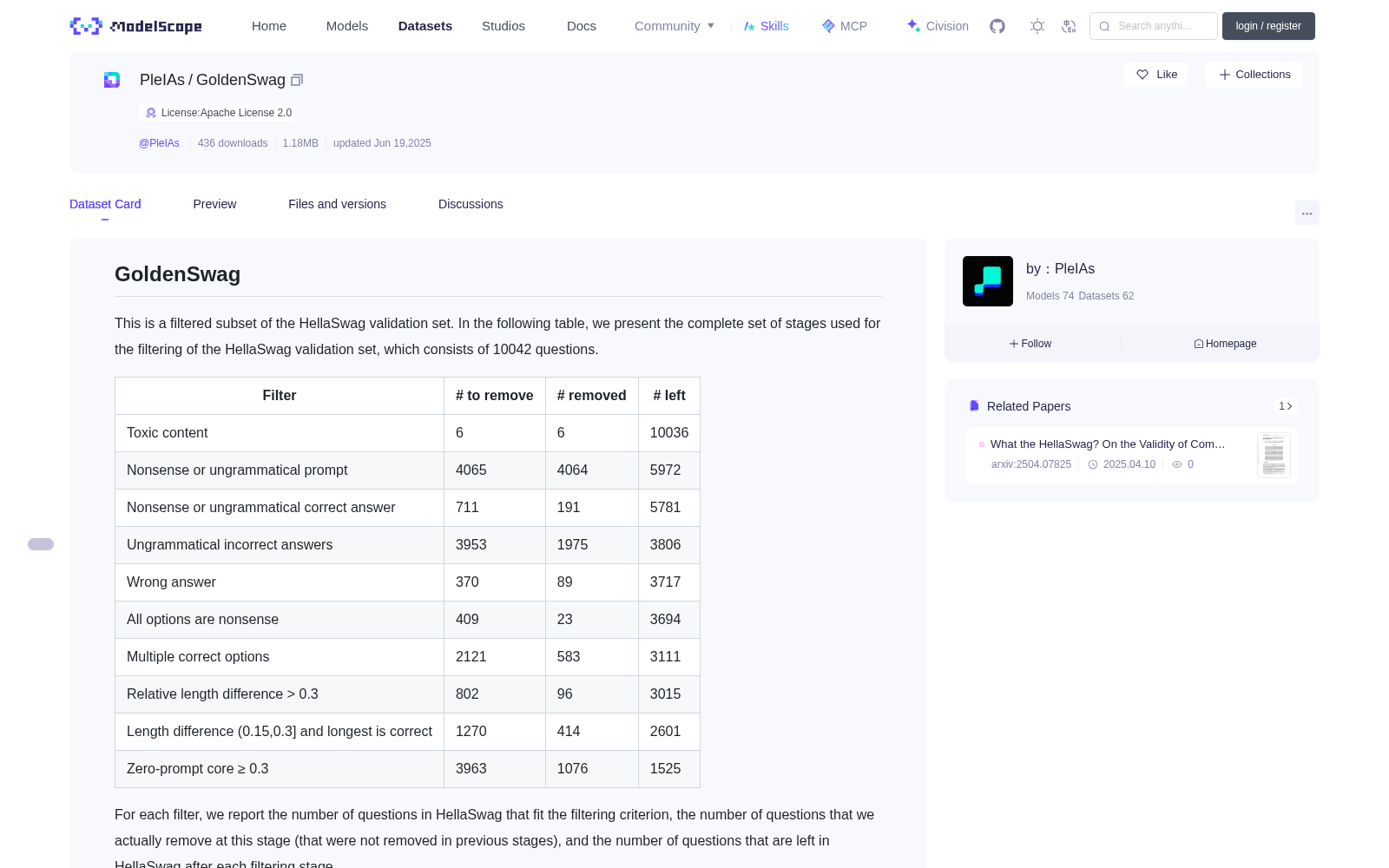The width and height of the screenshot is (1389, 868).
Task: Follow the PleIAs organization
Action: pyautogui.click(x=1030, y=344)
